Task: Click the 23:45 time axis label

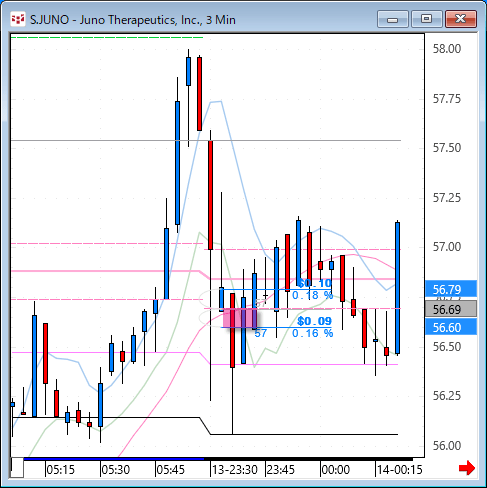Action: 281,470
